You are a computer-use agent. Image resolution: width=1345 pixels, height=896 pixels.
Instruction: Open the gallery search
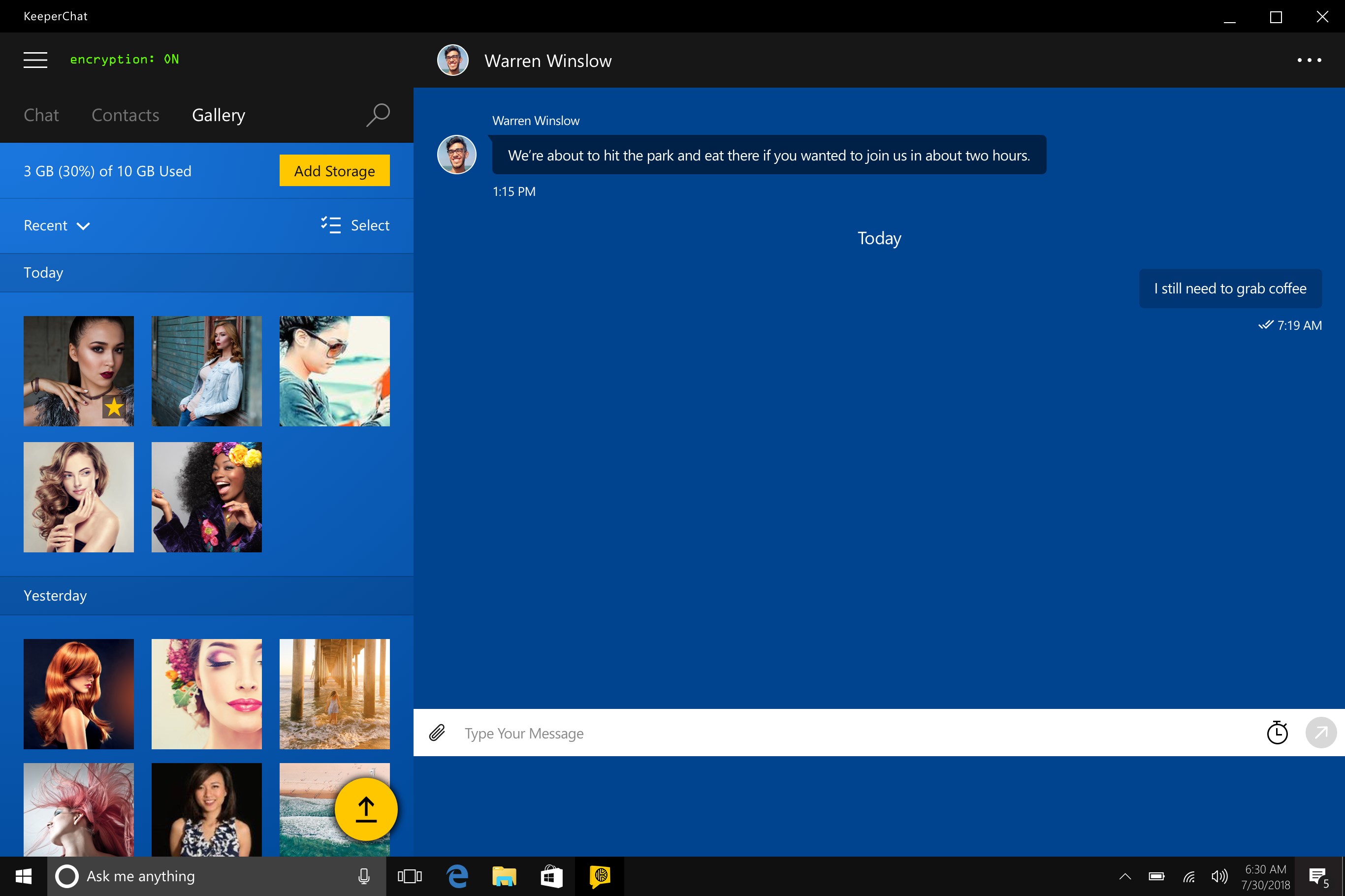point(378,115)
